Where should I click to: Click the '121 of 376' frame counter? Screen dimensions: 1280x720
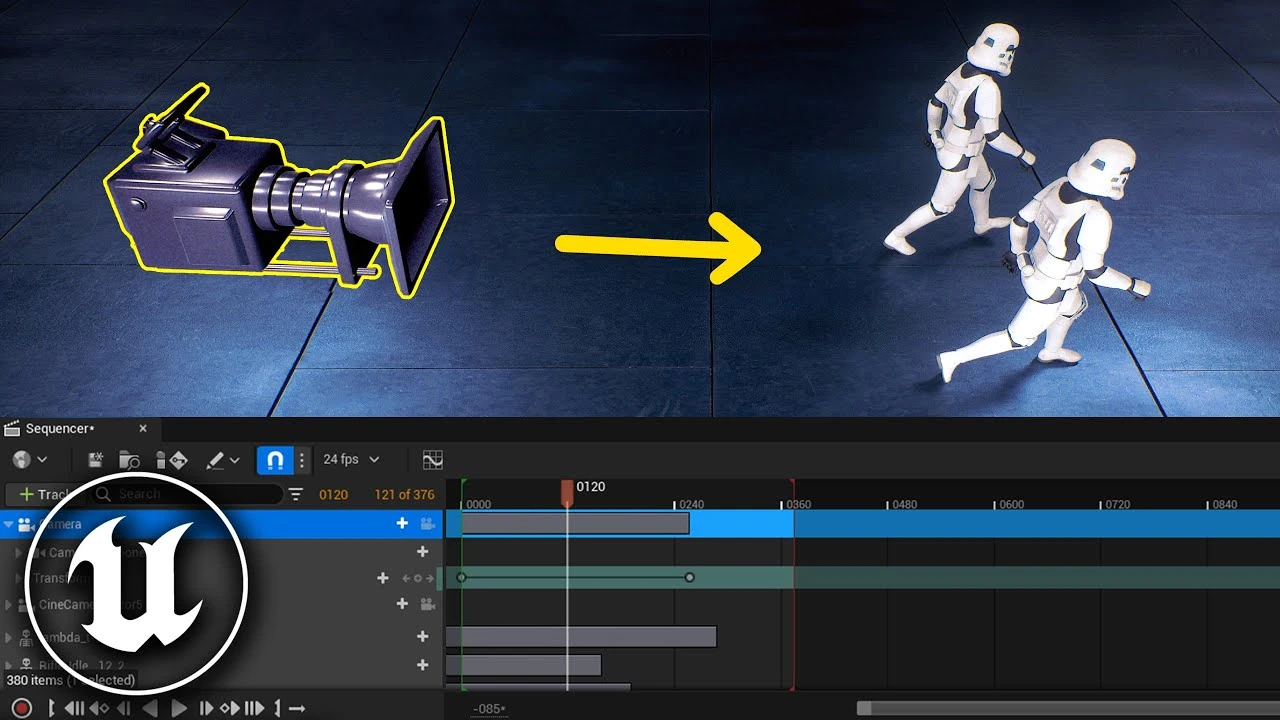click(x=405, y=494)
